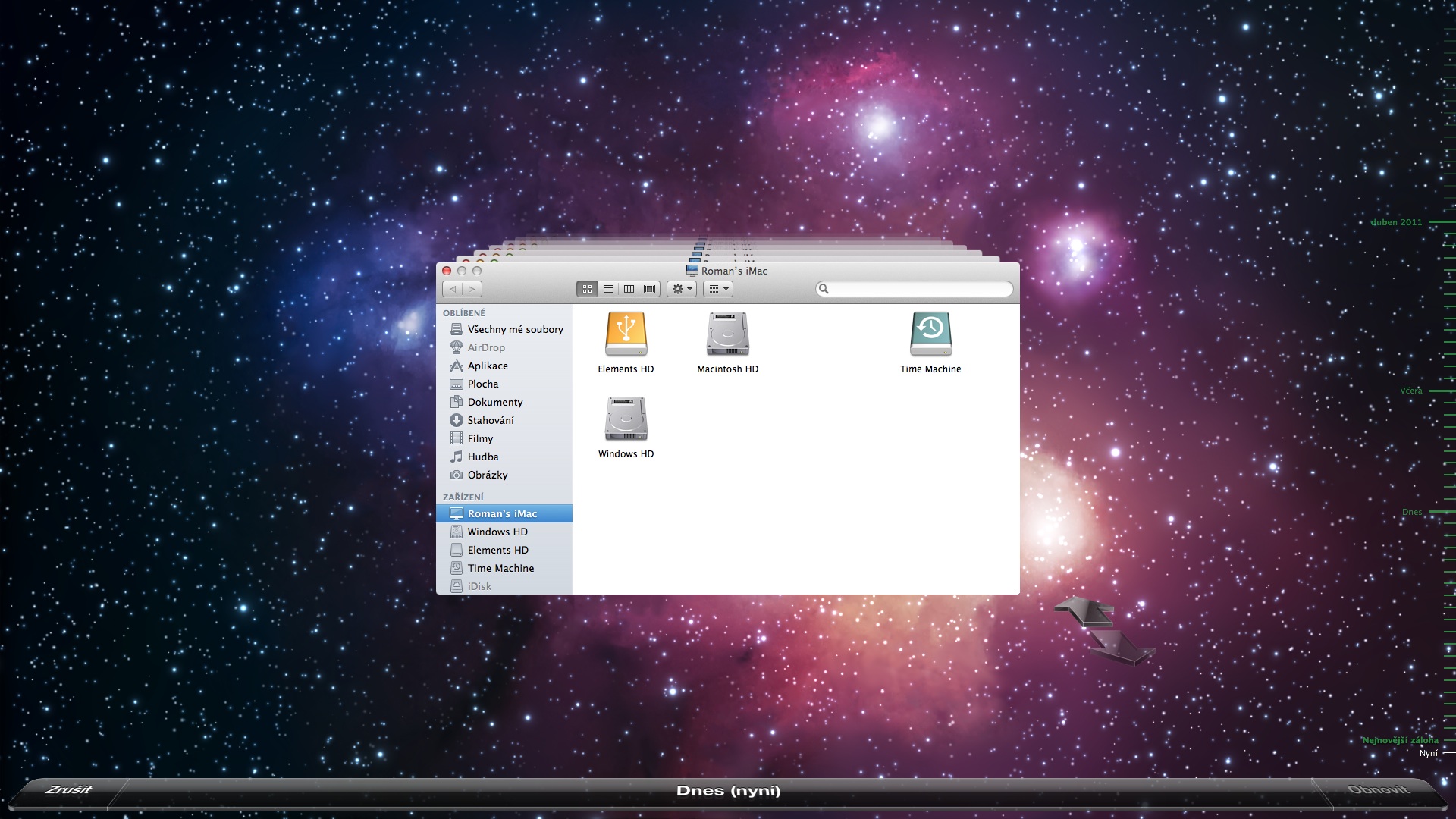Click the Zrušit button

tap(68, 789)
